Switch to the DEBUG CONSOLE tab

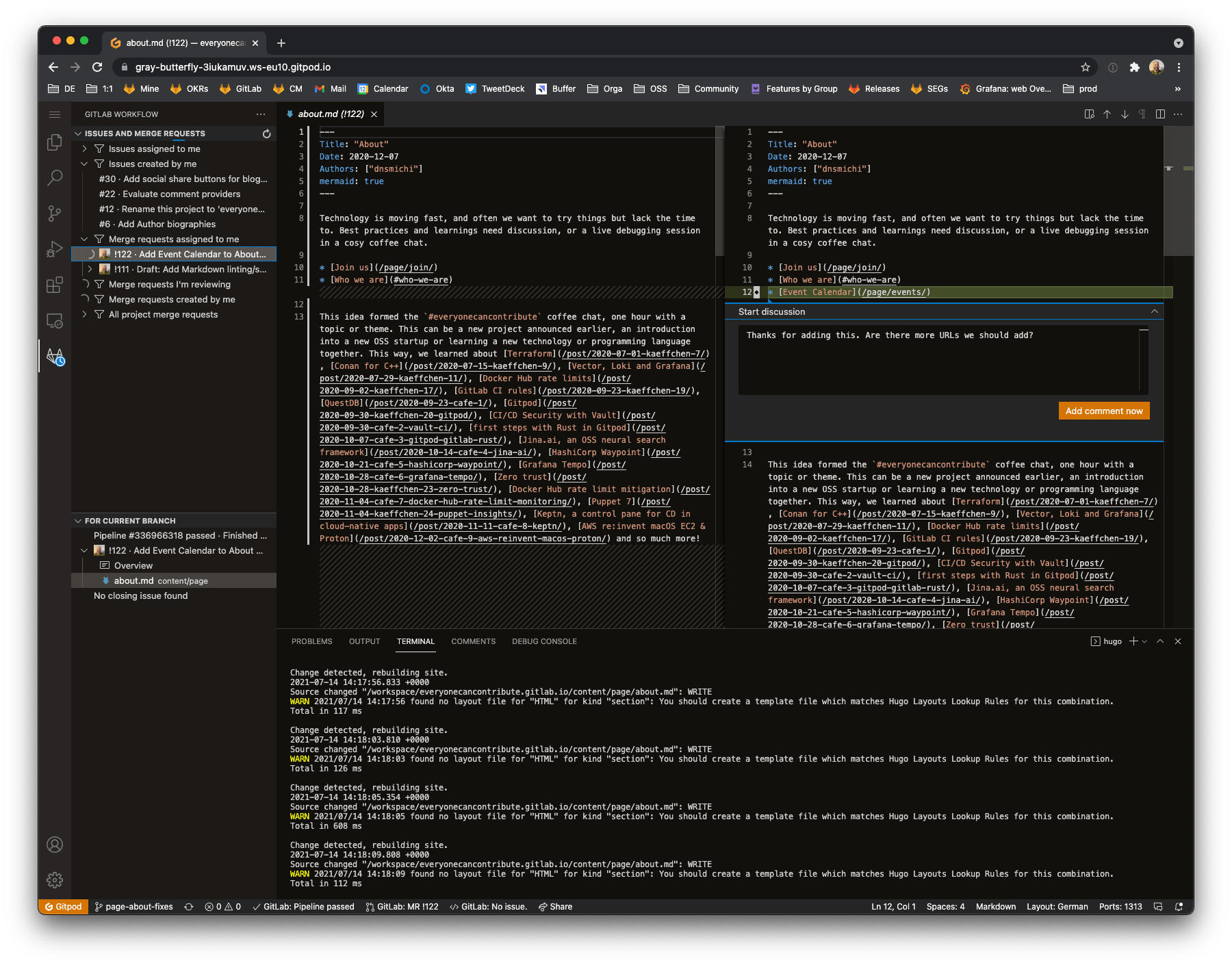point(544,641)
